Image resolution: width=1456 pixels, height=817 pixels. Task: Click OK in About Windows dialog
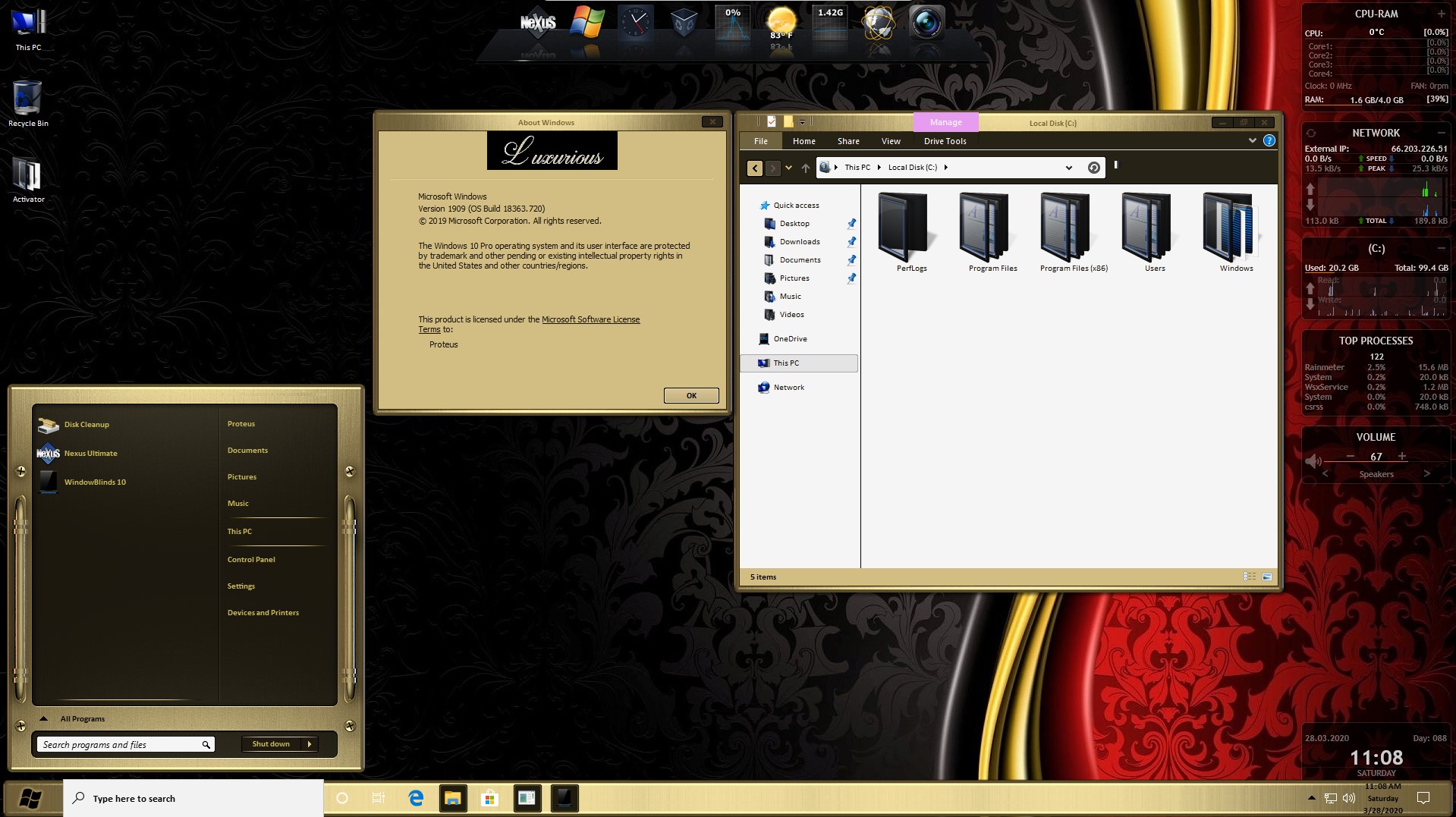[x=691, y=395]
